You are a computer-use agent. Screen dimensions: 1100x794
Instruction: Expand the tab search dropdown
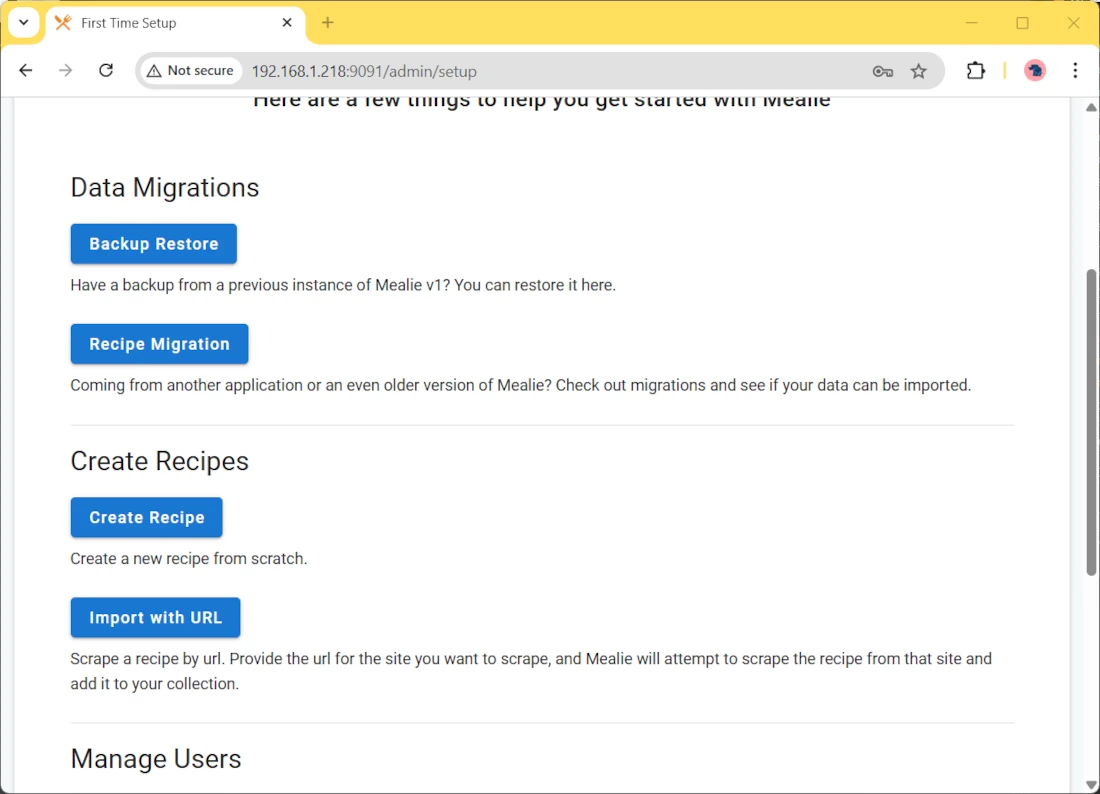click(x=24, y=22)
